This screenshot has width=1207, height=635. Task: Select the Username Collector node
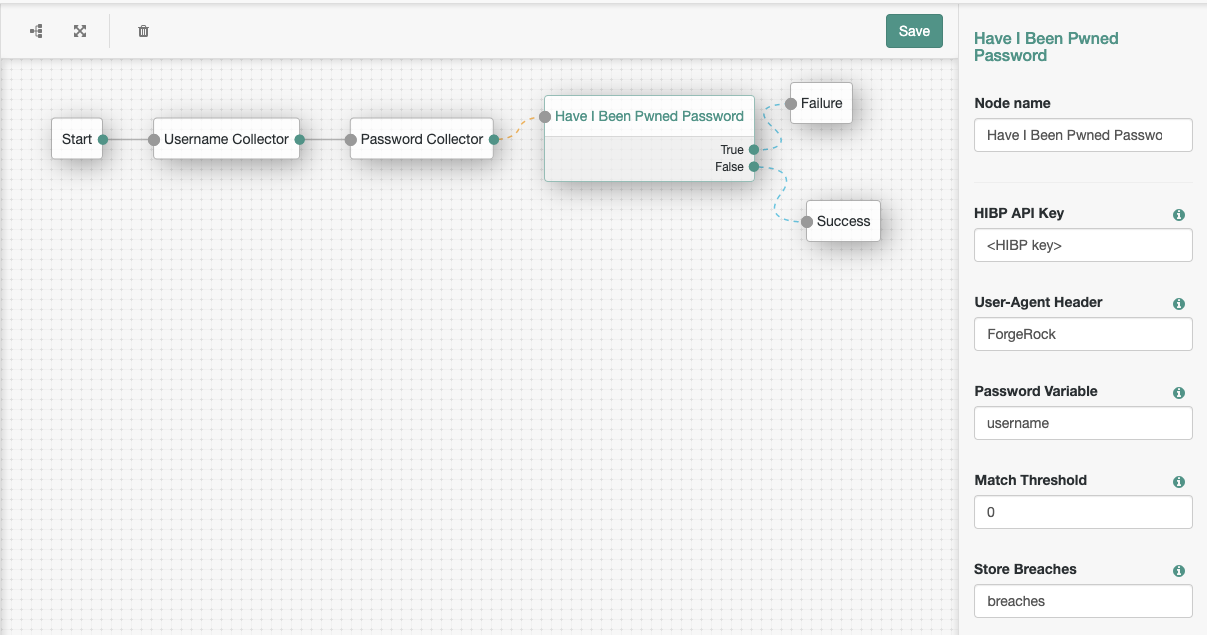tap(226, 139)
